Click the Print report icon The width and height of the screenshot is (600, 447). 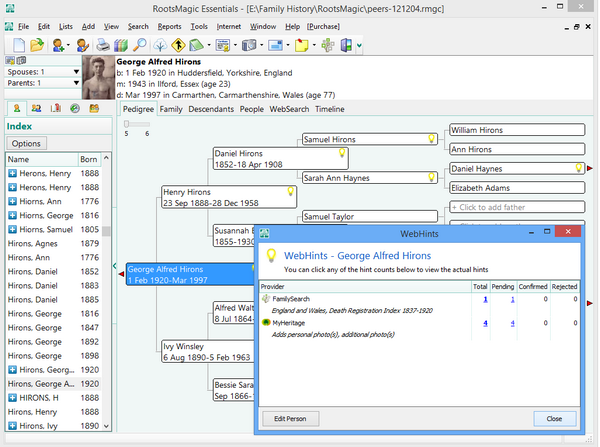point(102,45)
